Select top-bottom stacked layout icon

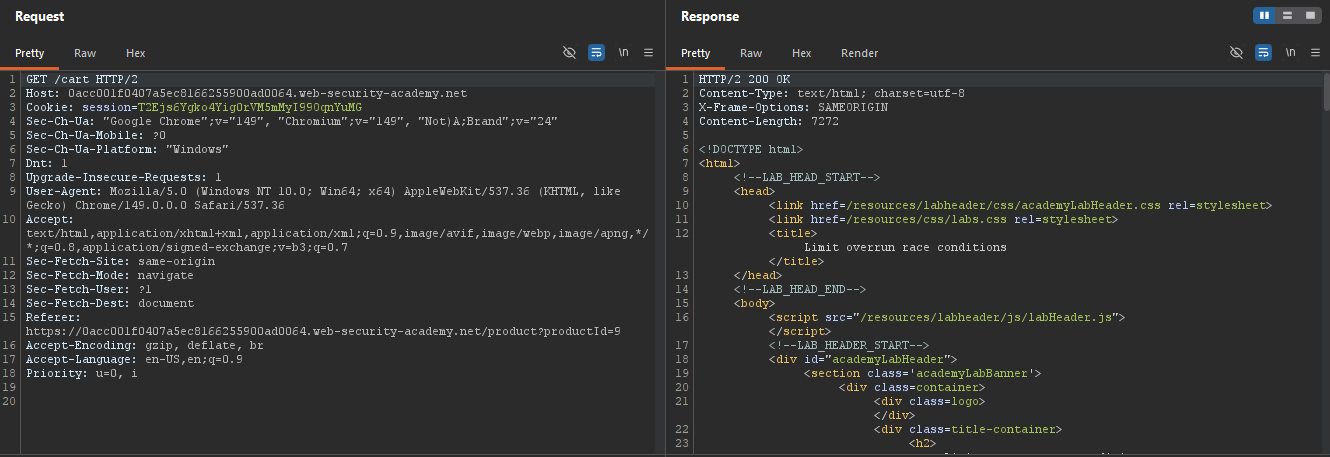1286,16
